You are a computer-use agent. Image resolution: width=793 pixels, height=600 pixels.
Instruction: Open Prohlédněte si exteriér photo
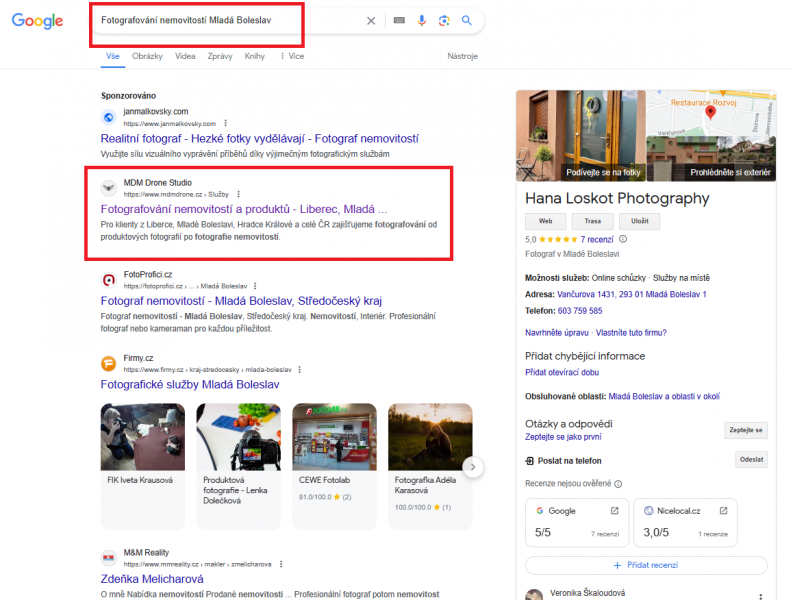712,158
